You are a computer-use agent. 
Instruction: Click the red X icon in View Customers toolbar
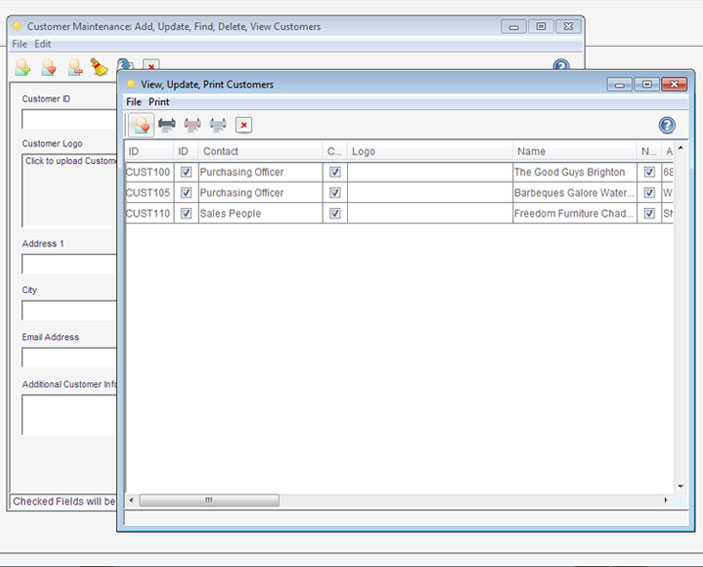[x=243, y=125]
